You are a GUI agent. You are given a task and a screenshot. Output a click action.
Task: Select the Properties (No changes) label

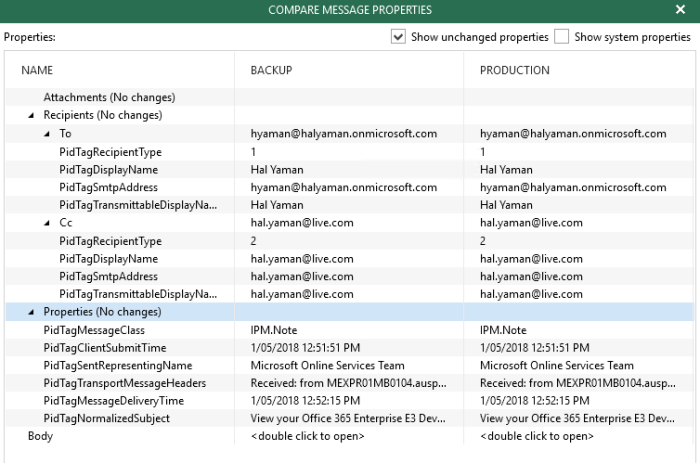click(x=102, y=312)
